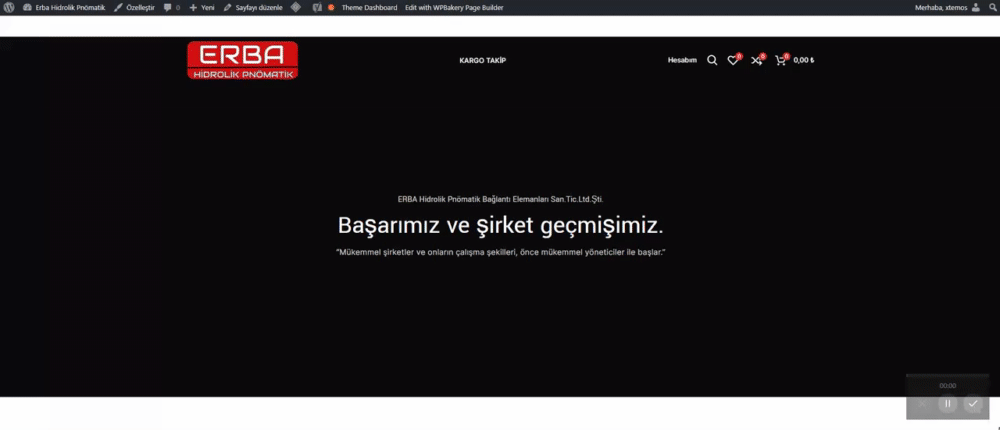Open the Yoast SEO admin bar icon

click(317, 8)
